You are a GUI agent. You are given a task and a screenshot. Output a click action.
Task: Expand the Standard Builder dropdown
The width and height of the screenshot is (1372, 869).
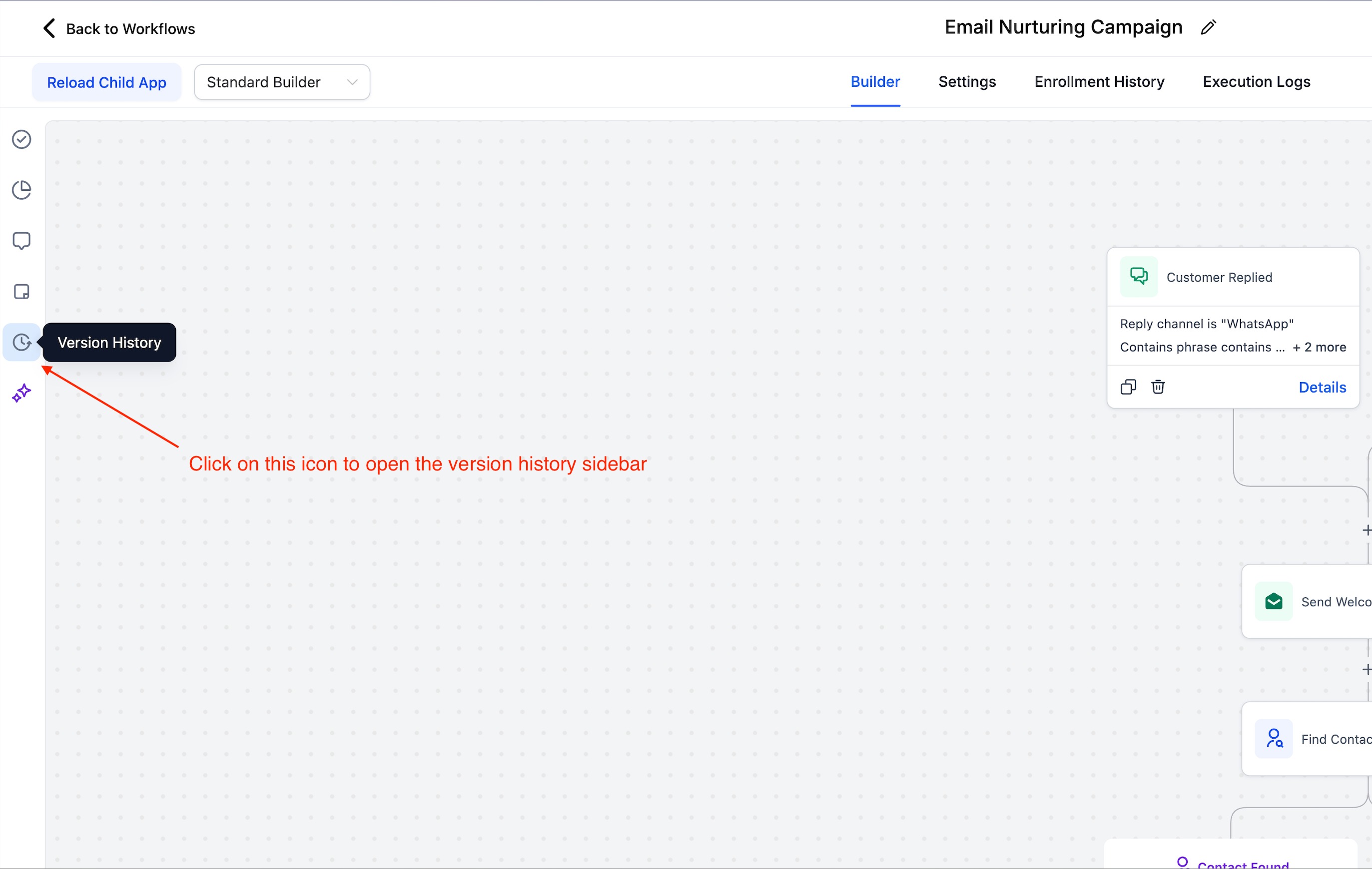(x=282, y=82)
